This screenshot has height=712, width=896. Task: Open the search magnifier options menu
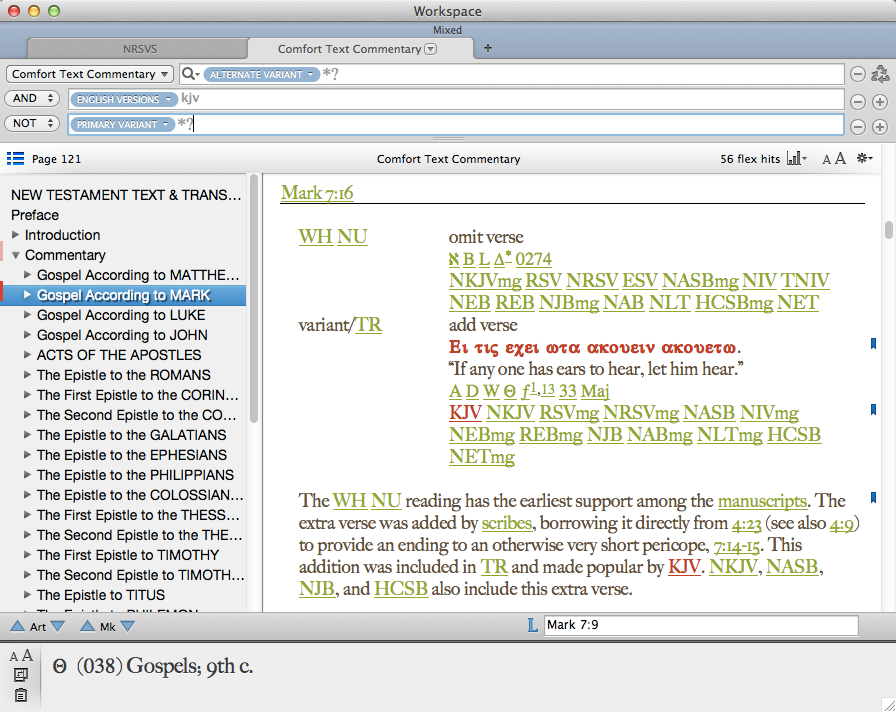[190, 74]
